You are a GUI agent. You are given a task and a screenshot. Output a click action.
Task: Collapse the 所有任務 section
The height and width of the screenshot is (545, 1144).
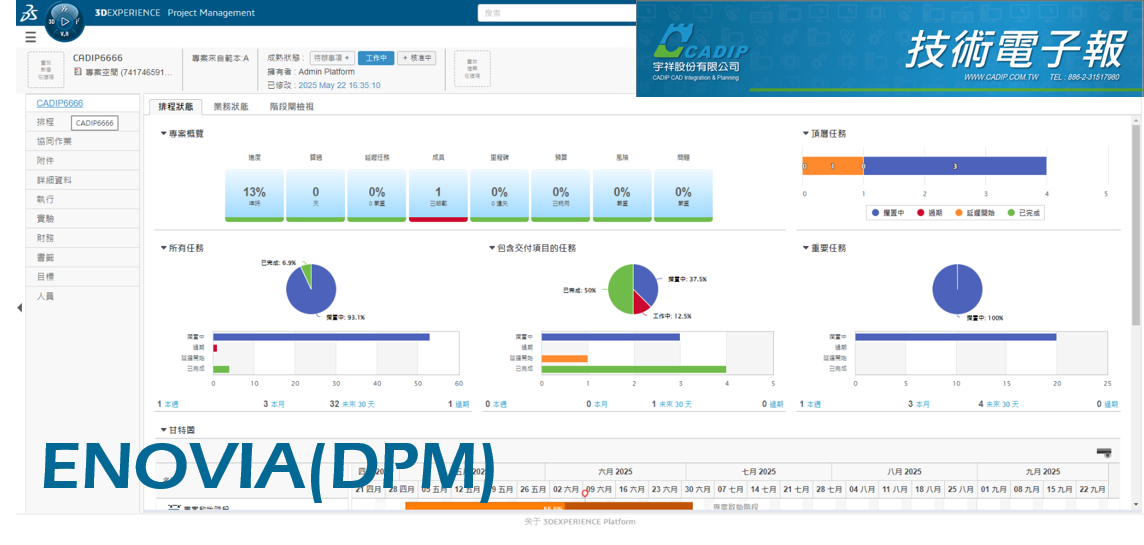pos(164,248)
